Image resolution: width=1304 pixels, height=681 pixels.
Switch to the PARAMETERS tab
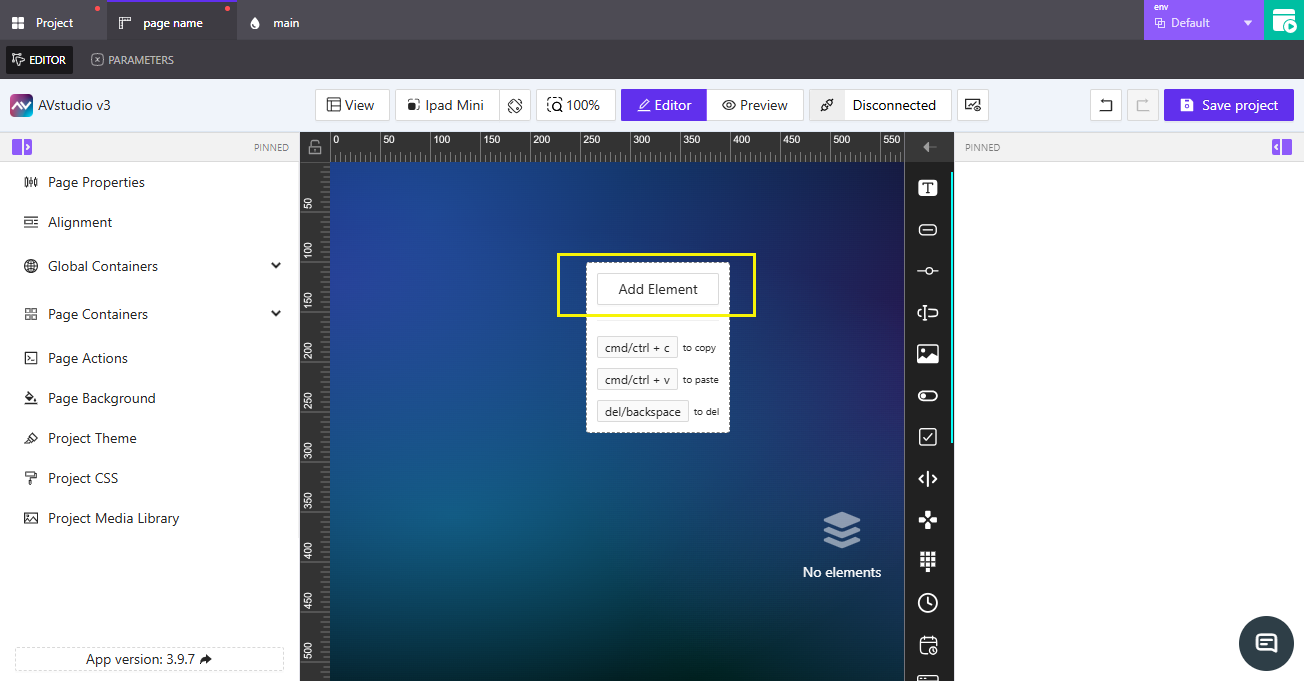pos(131,59)
